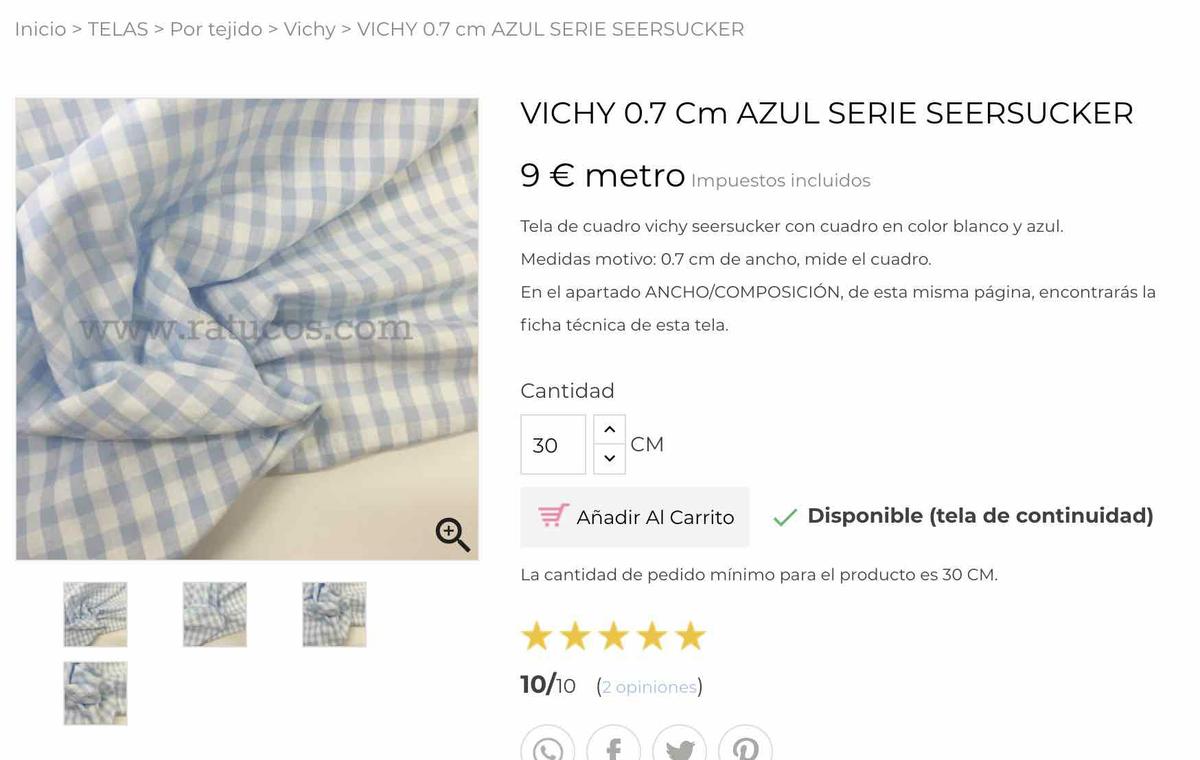Viewport: 1200px width, 760px height.
Task: Click the fifth gold rating star
Action: [690, 636]
